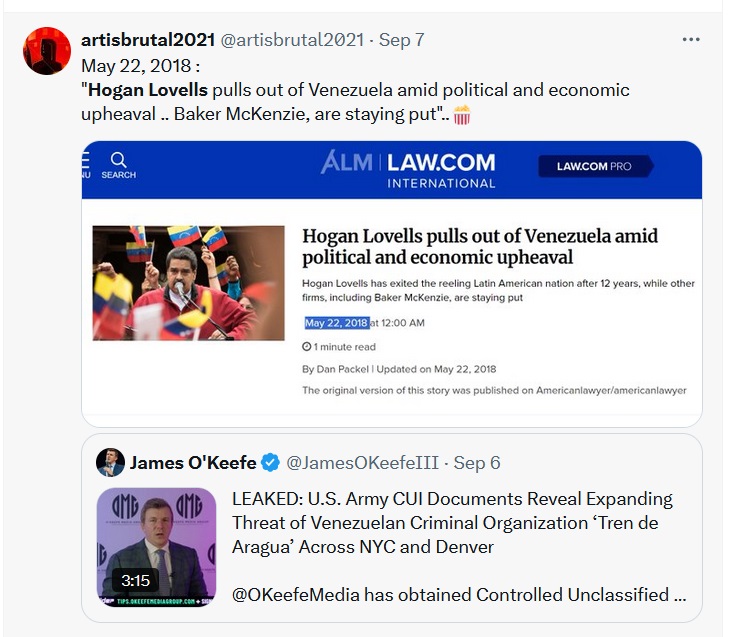Click the clock icon beside 1 minute read
This screenshot has width=735, height=637.
(x=307, y=347)
